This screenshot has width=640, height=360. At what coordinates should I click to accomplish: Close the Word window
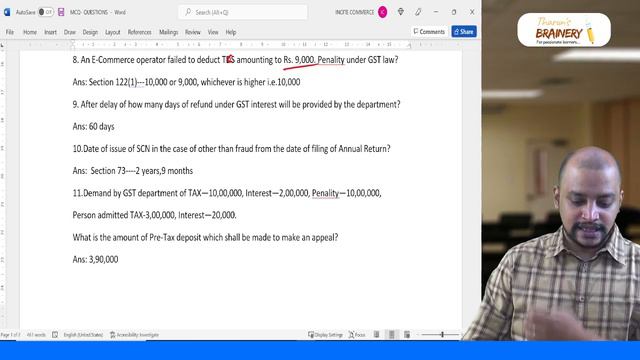point(472,12)
